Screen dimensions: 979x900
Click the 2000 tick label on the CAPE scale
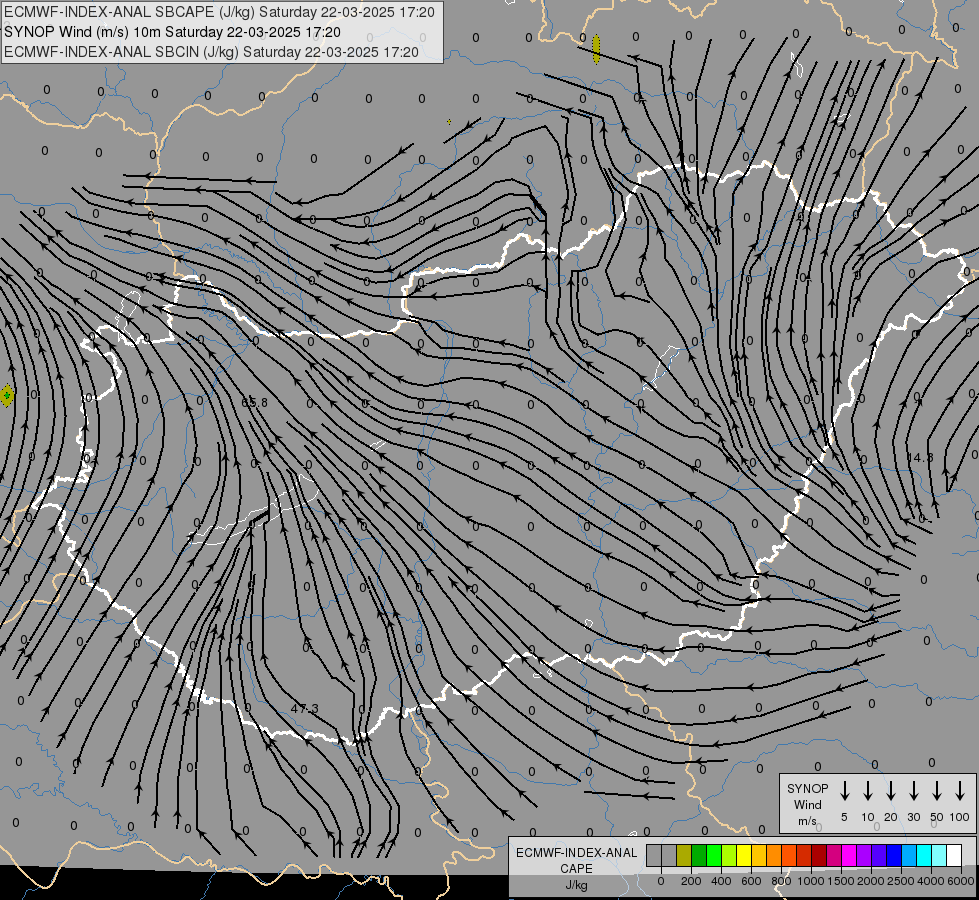pyautogui.click(x=870, y=881)
